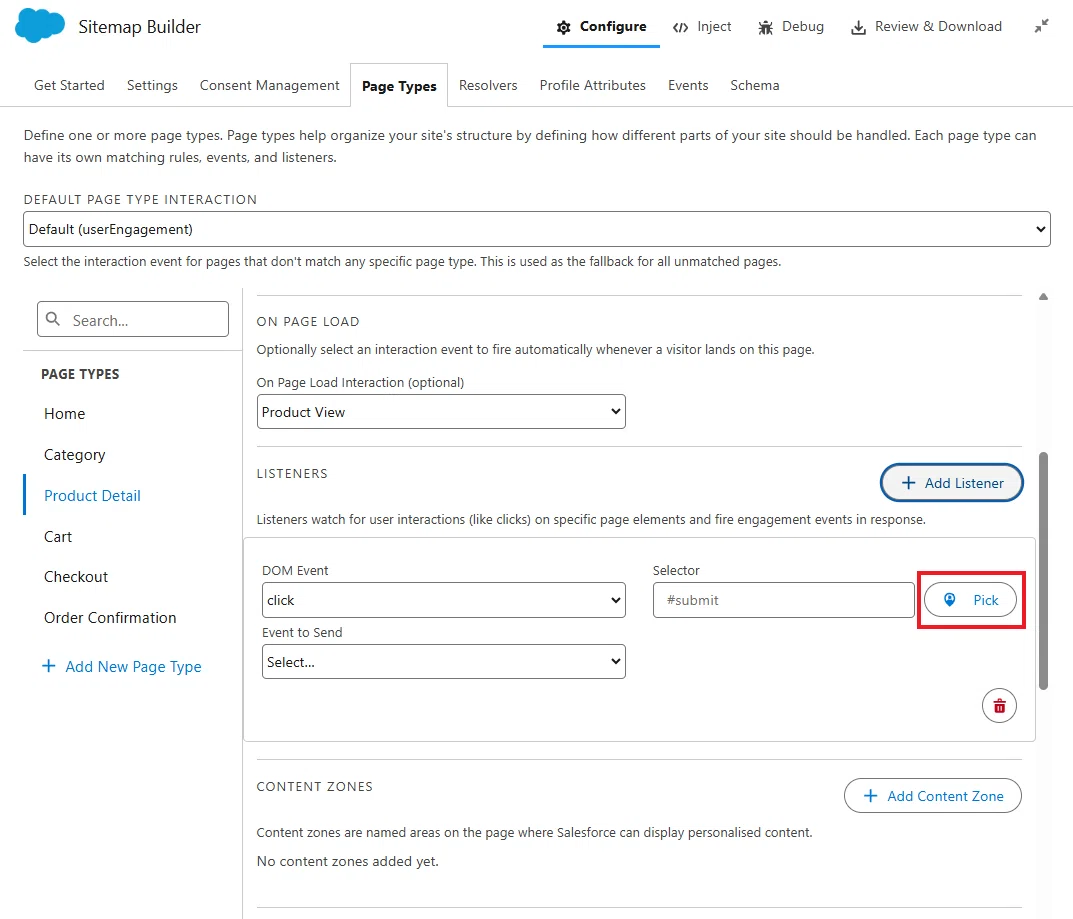This screenshot has width=1073, height=919.
Task: Open the Resolvers tab
Action: pos(488,86)
